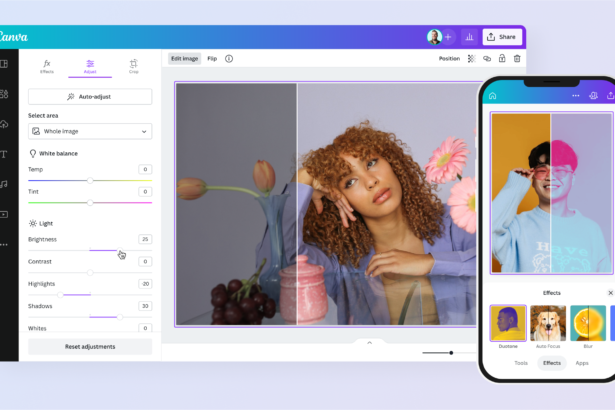The width and height of the screenshot is (615, 410).
Task: Click the Temp slider handle
Action: 90,180
